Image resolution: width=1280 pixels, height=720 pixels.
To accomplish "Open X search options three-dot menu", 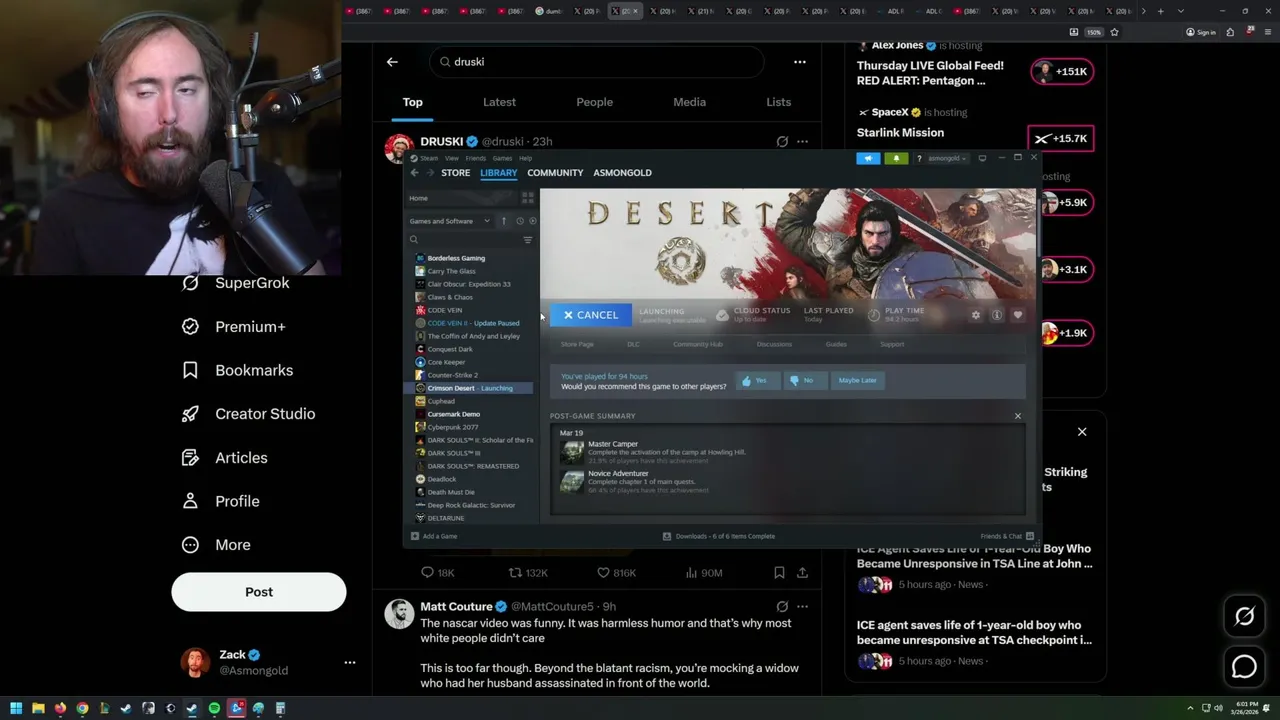I will 800,62.
